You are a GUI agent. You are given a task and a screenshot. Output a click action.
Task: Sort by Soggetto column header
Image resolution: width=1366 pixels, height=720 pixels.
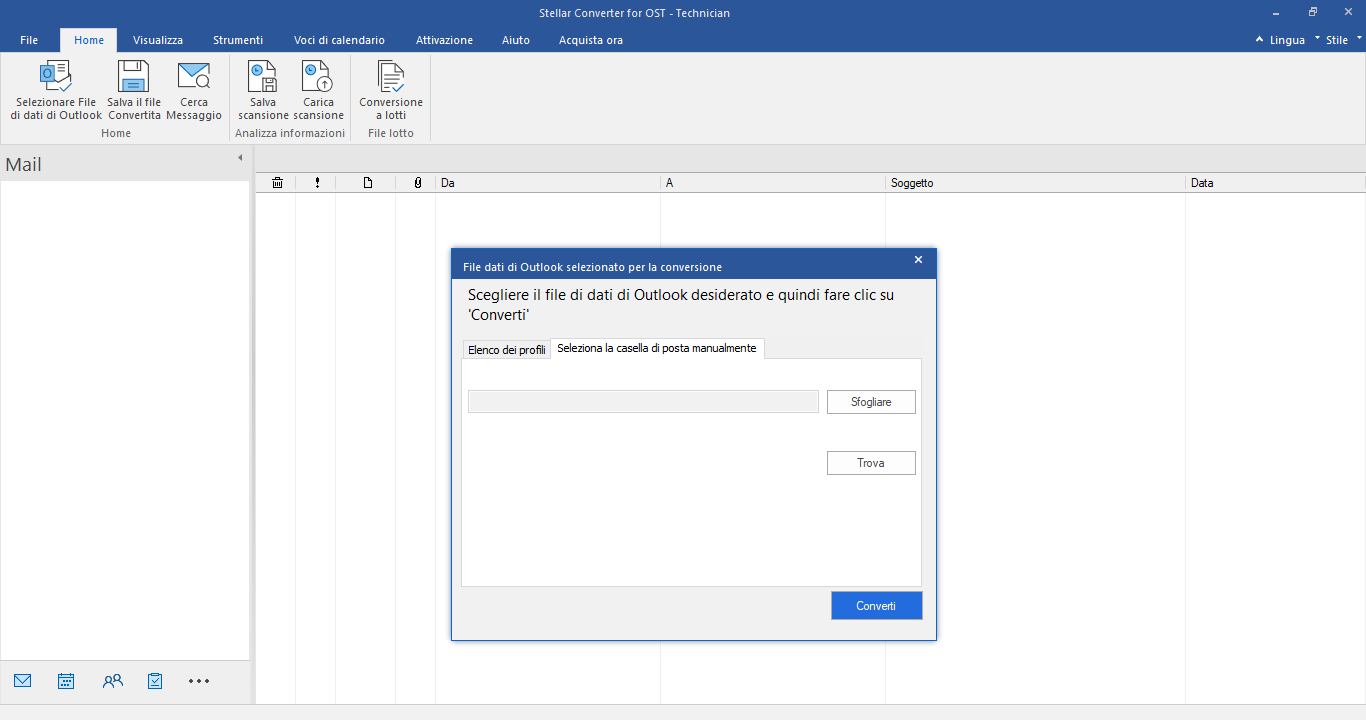point(1036,183)
